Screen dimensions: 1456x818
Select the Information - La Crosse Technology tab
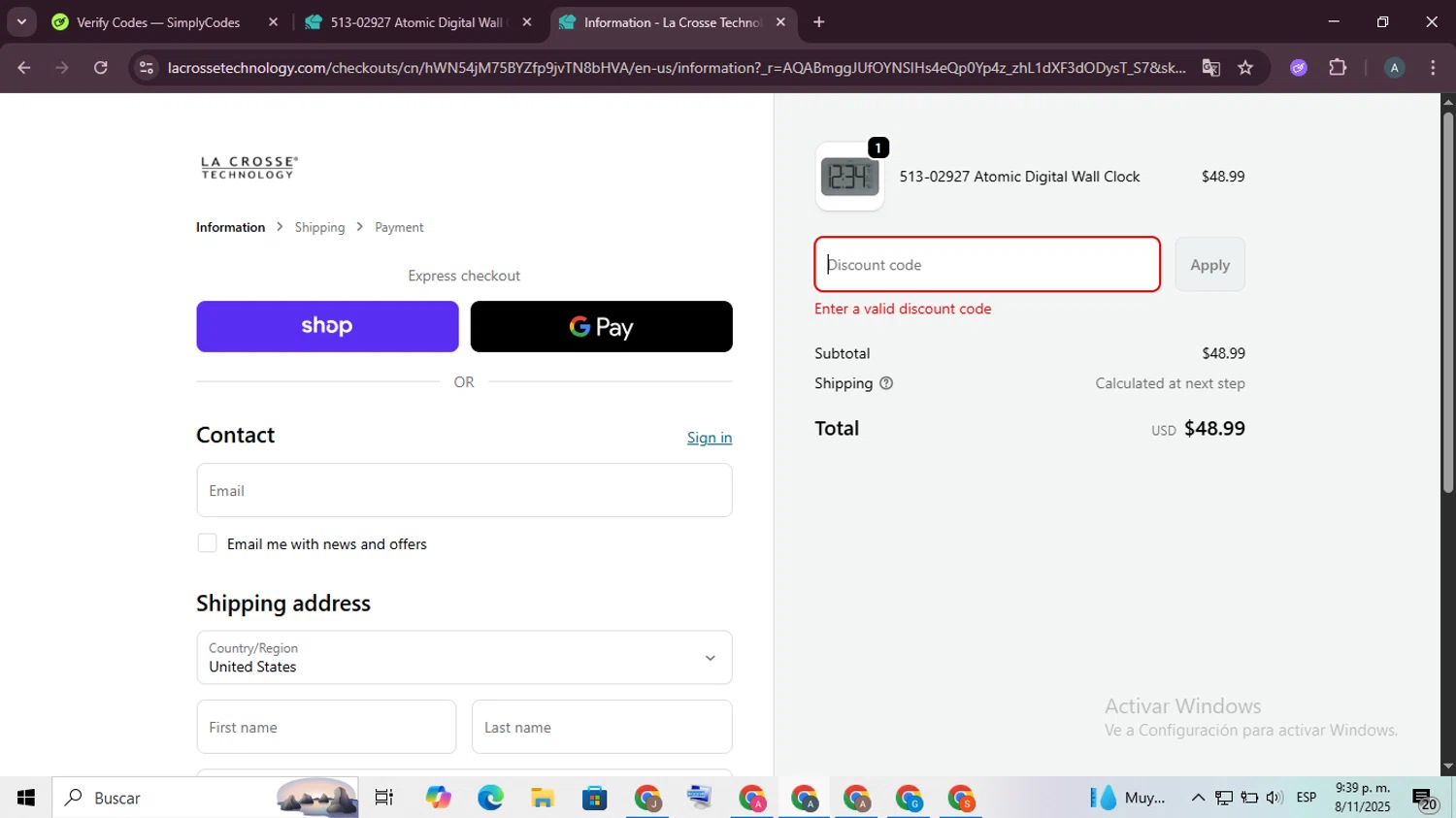point(673,22)
